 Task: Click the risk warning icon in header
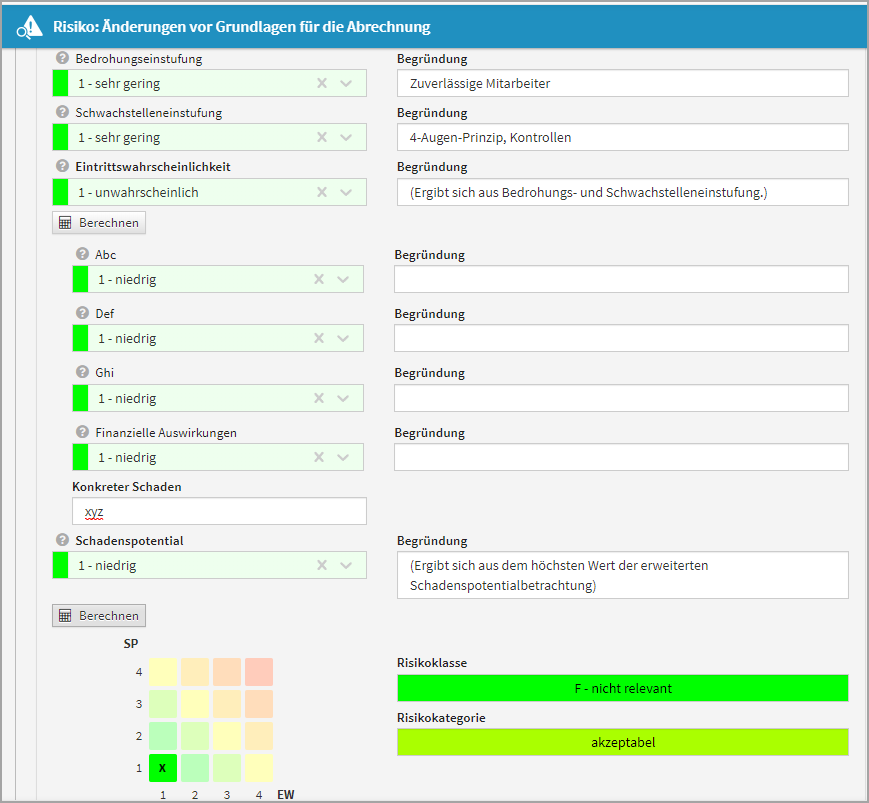[30, 26]
